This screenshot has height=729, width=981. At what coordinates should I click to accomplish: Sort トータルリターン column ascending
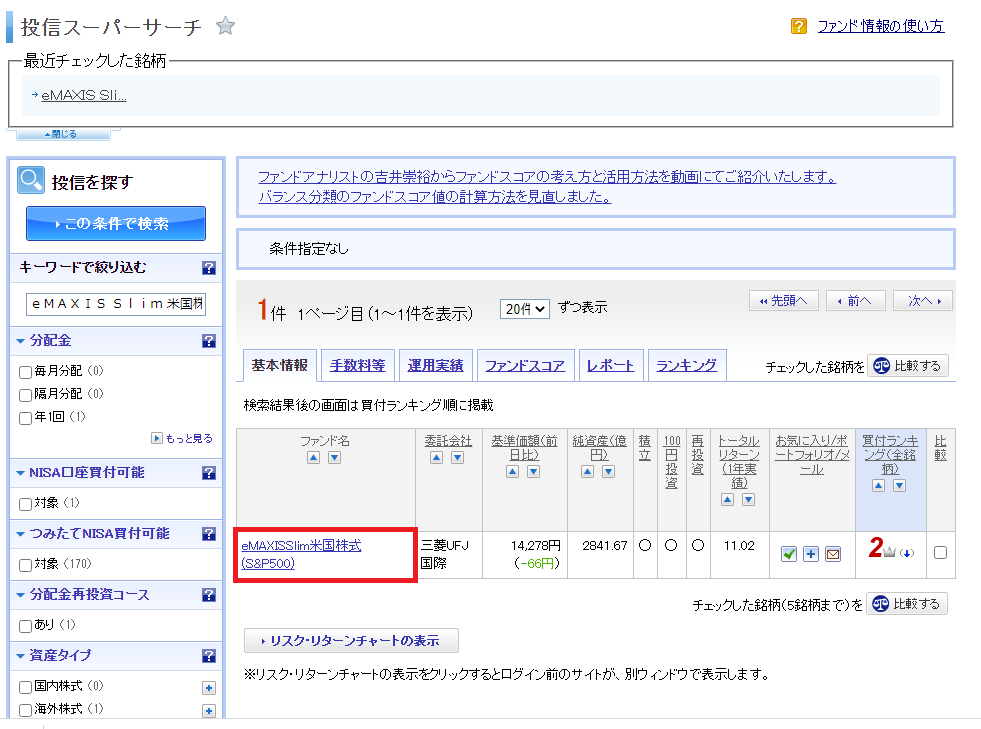(x=727, y=500)
